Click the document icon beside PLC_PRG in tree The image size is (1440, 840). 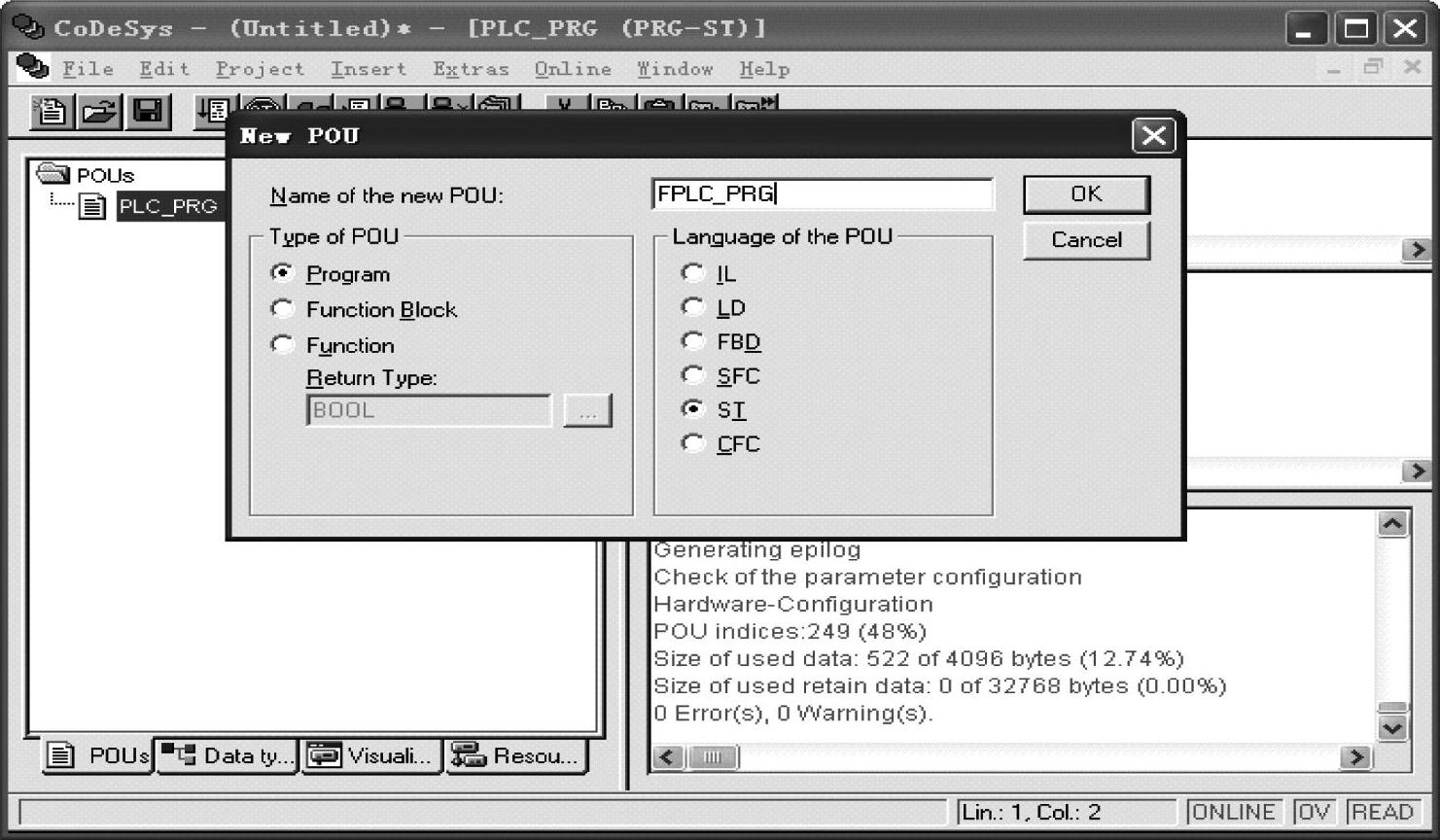point(92,205)
